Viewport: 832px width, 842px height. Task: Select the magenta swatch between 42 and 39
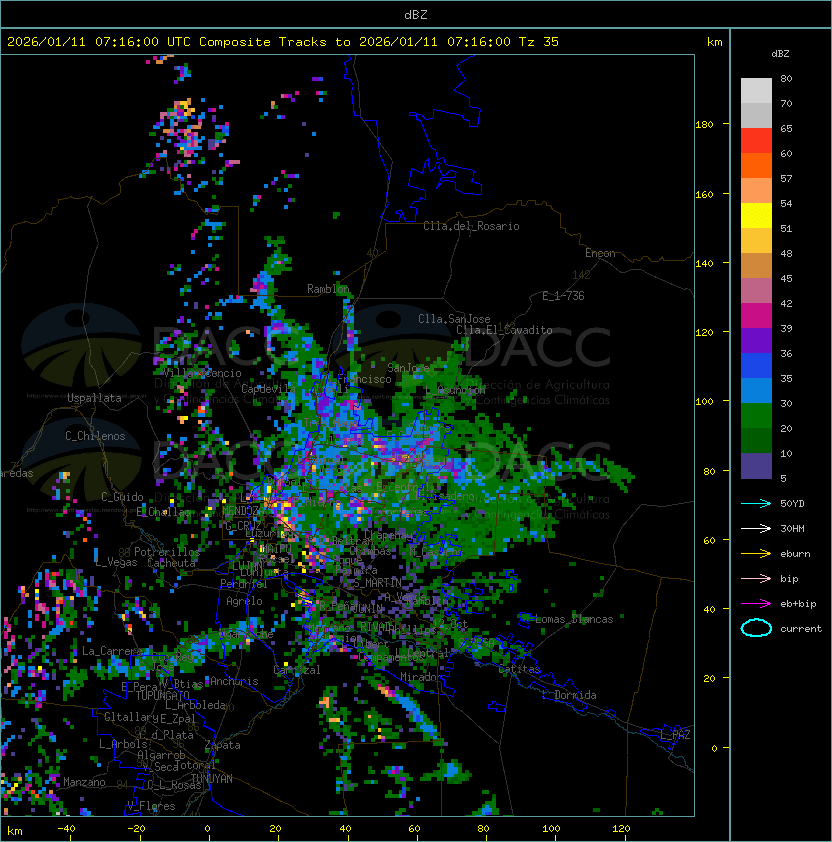pyautogui.click(x=756, y=316)
